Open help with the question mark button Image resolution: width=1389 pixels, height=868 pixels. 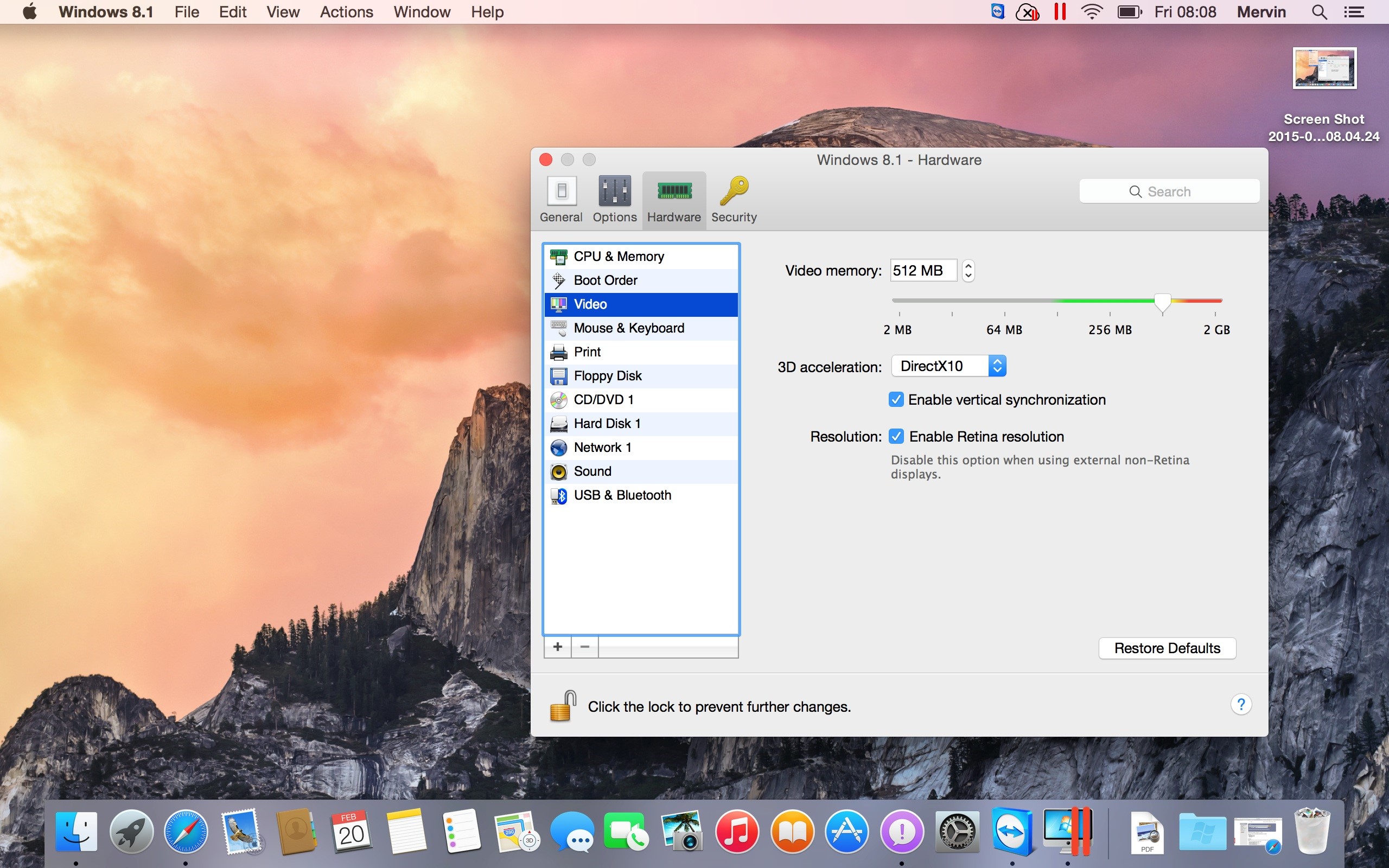[1241, 704]
